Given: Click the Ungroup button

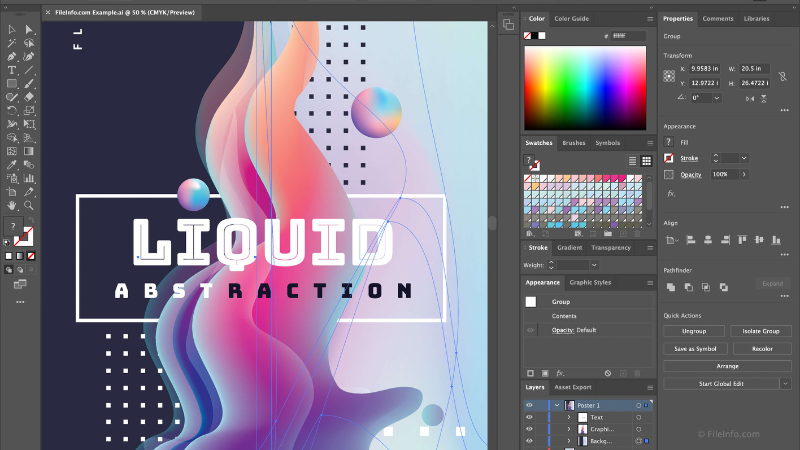Looking at the screenshot, I should click(x=694, y=331).
